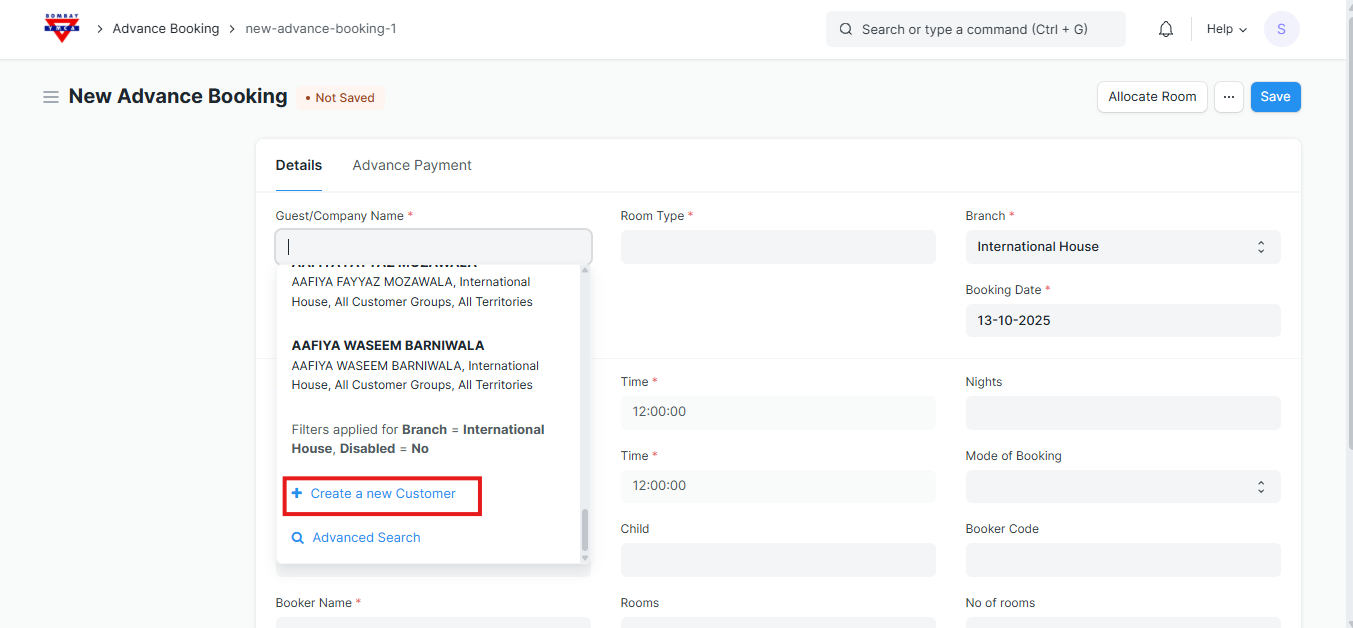Toggle the sidebar hamburger menu
This screenshot has width=1353, height=628.
50,97
